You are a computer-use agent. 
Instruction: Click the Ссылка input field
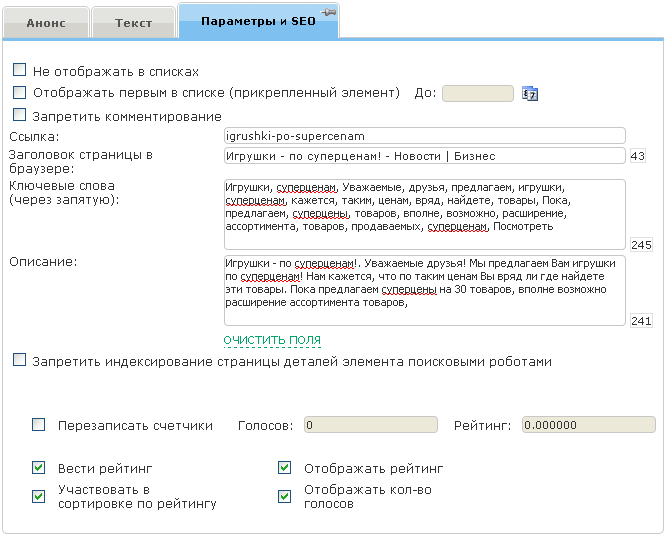(x=425, y=135)
